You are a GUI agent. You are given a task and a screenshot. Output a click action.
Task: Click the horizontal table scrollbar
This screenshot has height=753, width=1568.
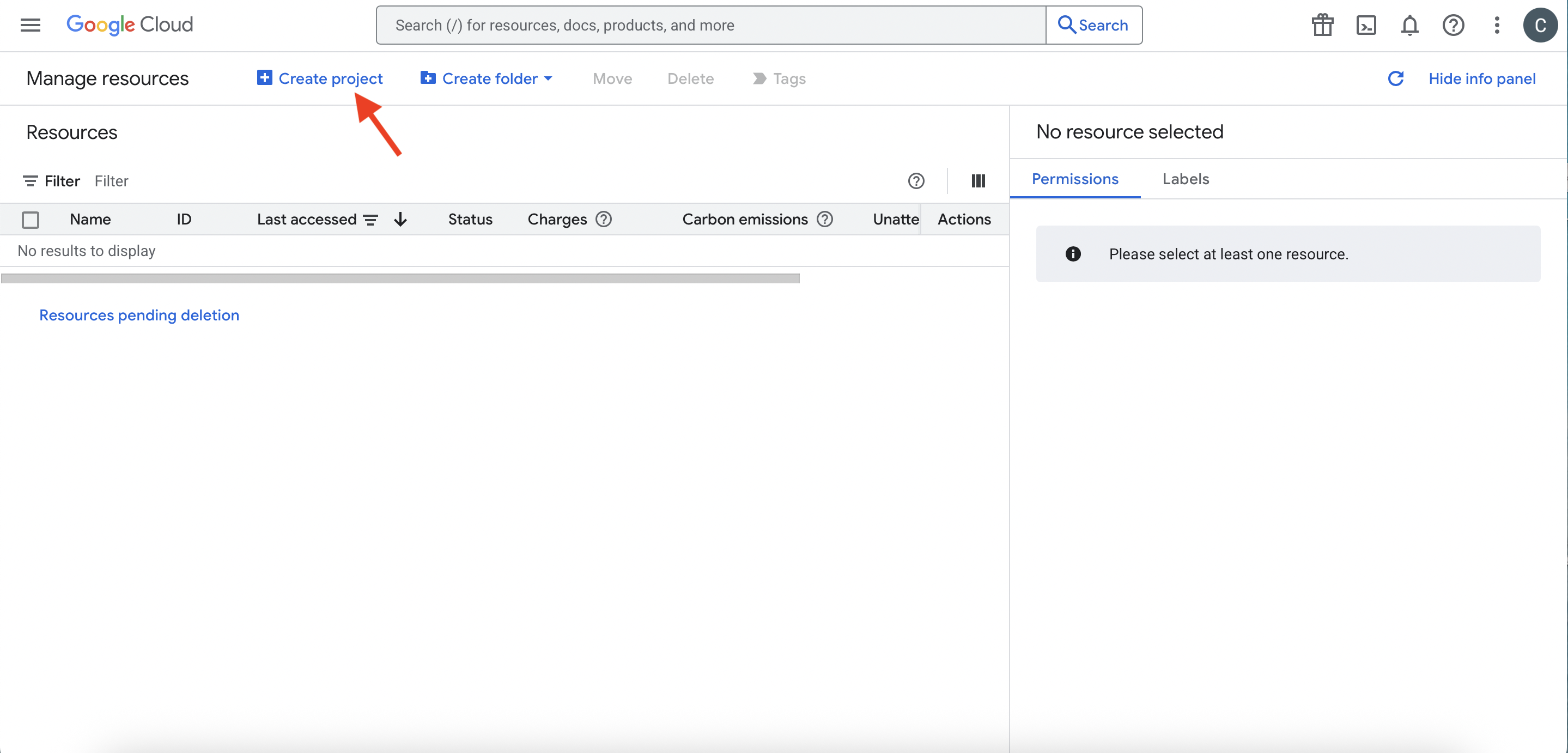pos(400,278)
